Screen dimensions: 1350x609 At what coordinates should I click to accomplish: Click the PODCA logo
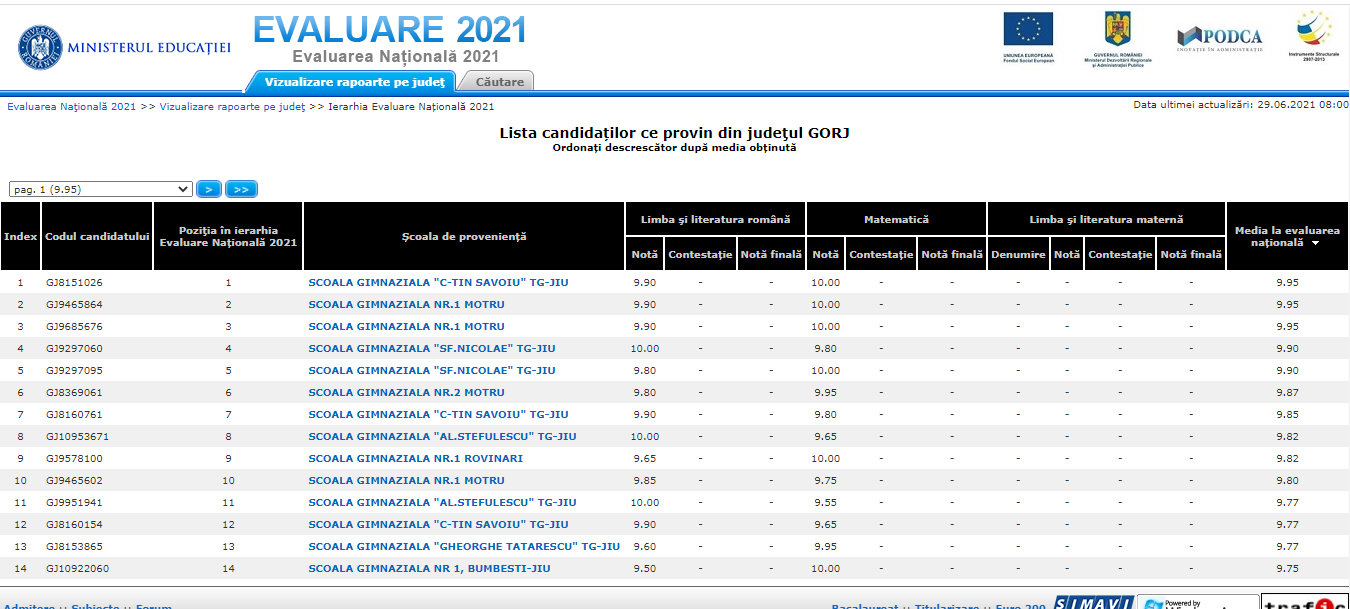click(x=1219, y=38)
